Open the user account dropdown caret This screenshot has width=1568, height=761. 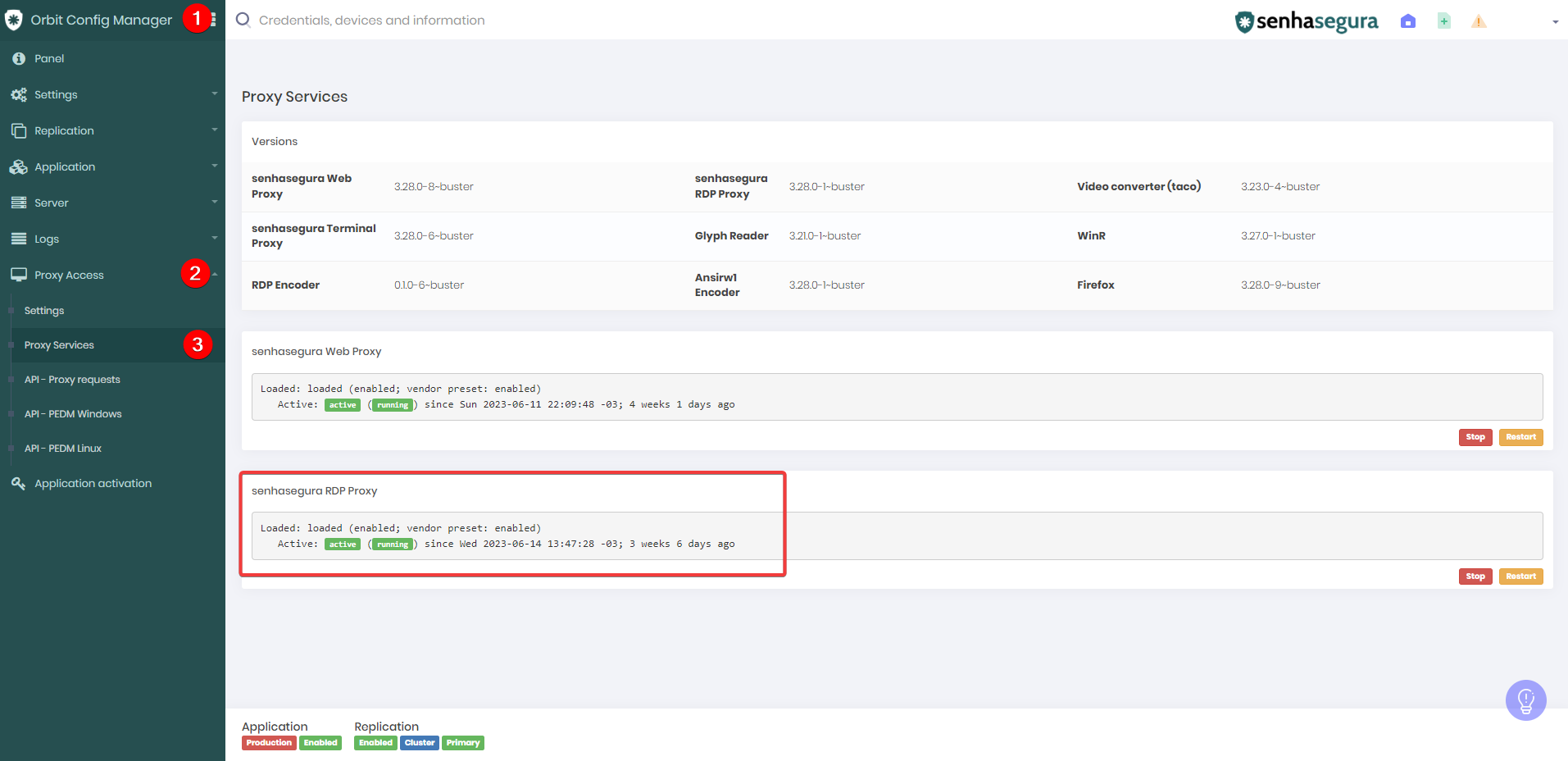click(1555, 22)
